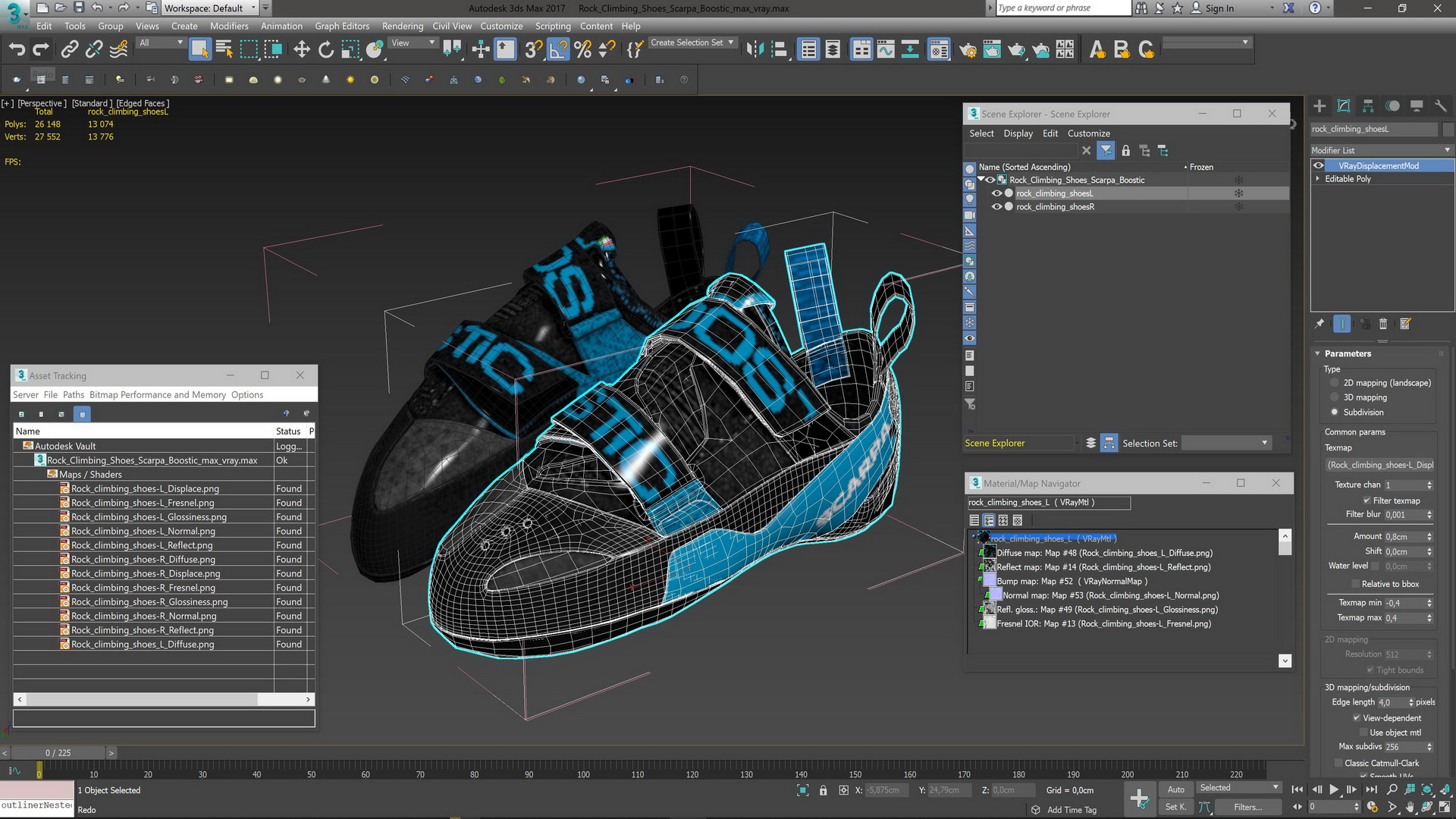Switch to Utilities wrench panel tab
The image size is (1456, 819).
pos(1441,106)
